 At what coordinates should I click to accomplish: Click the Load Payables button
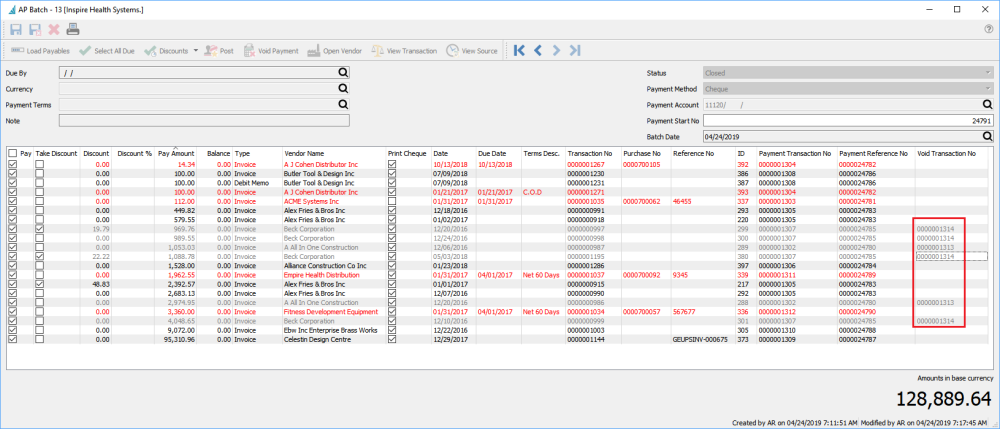40,50
